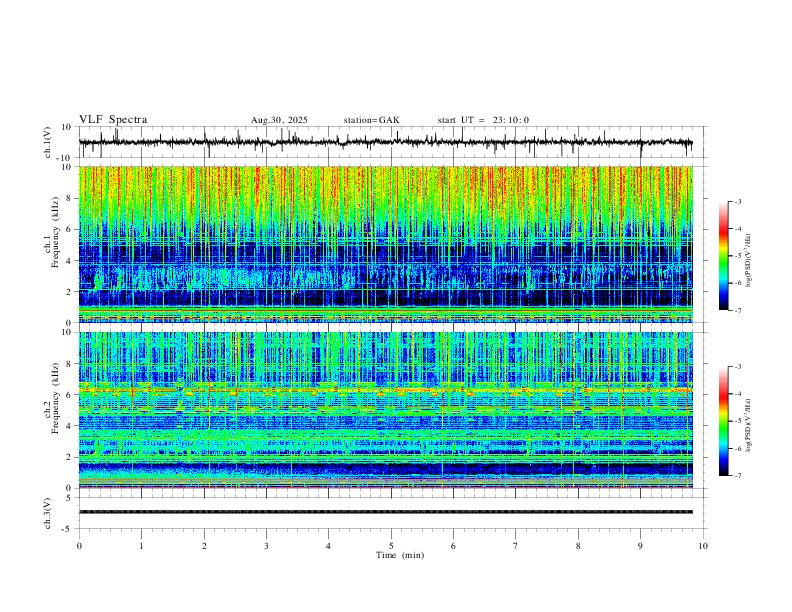This screenshot has width=792, height=612.
Task: Click tick "4" on the Time axis
Action: click(x=329, y=546)
